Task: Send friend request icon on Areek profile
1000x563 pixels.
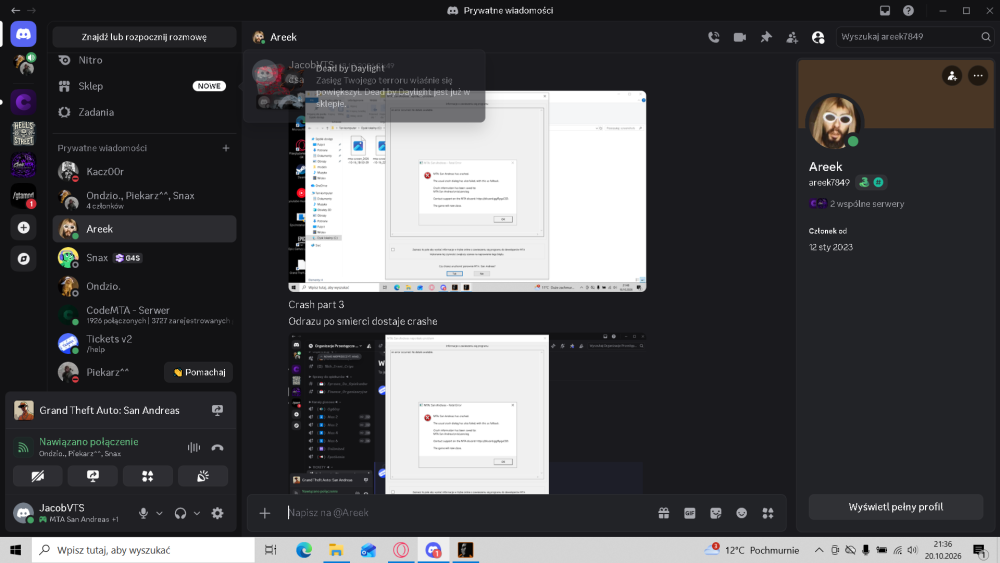Action: (x=952, y=76)
